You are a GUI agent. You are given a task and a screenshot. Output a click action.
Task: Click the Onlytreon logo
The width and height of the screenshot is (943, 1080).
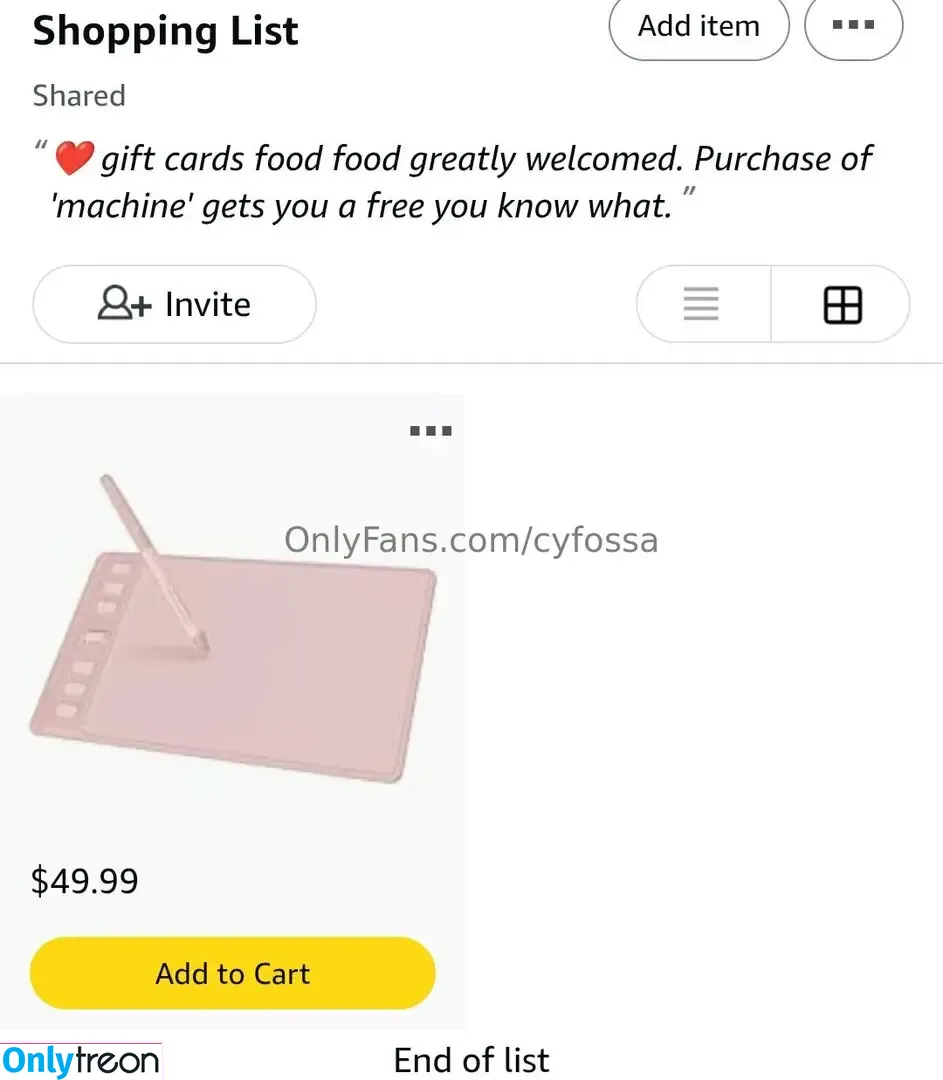click(81, 1060)
